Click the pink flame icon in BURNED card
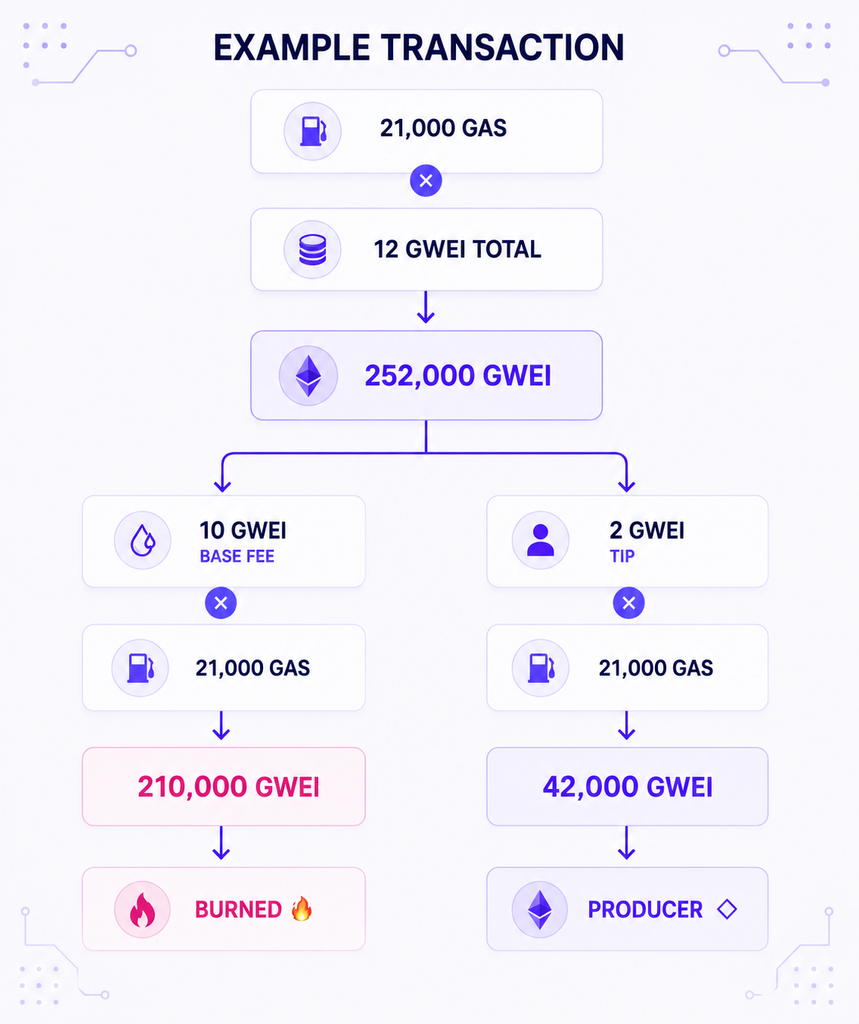859x1024 pixels. coord(142,909)
